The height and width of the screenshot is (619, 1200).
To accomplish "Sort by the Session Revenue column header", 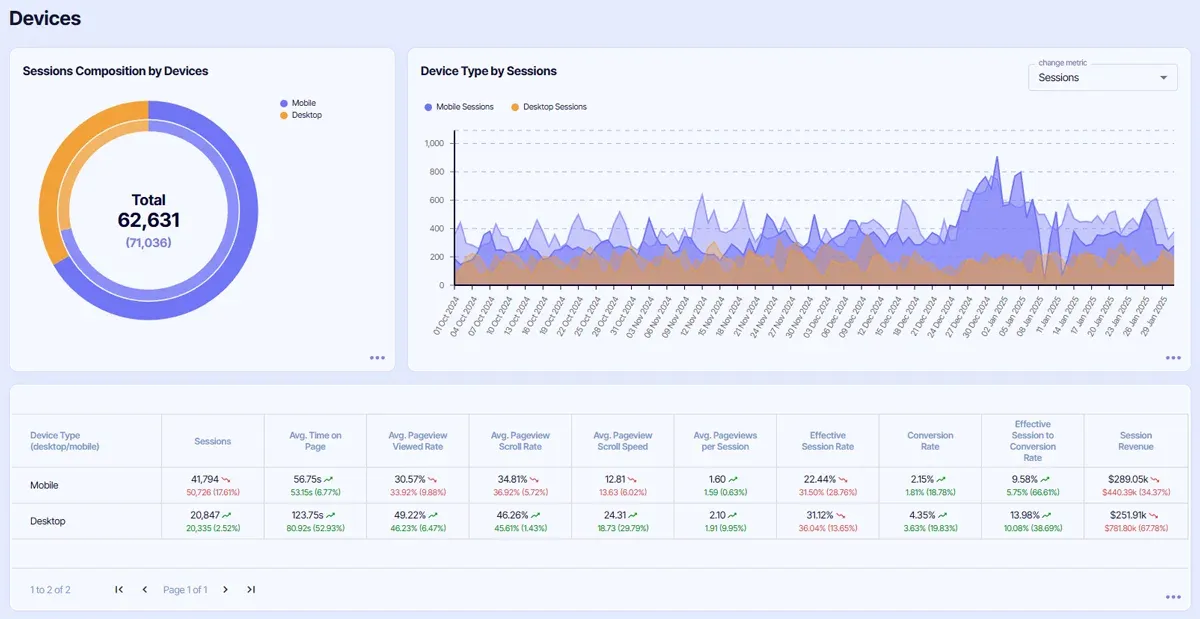I will click(1136, 441).
